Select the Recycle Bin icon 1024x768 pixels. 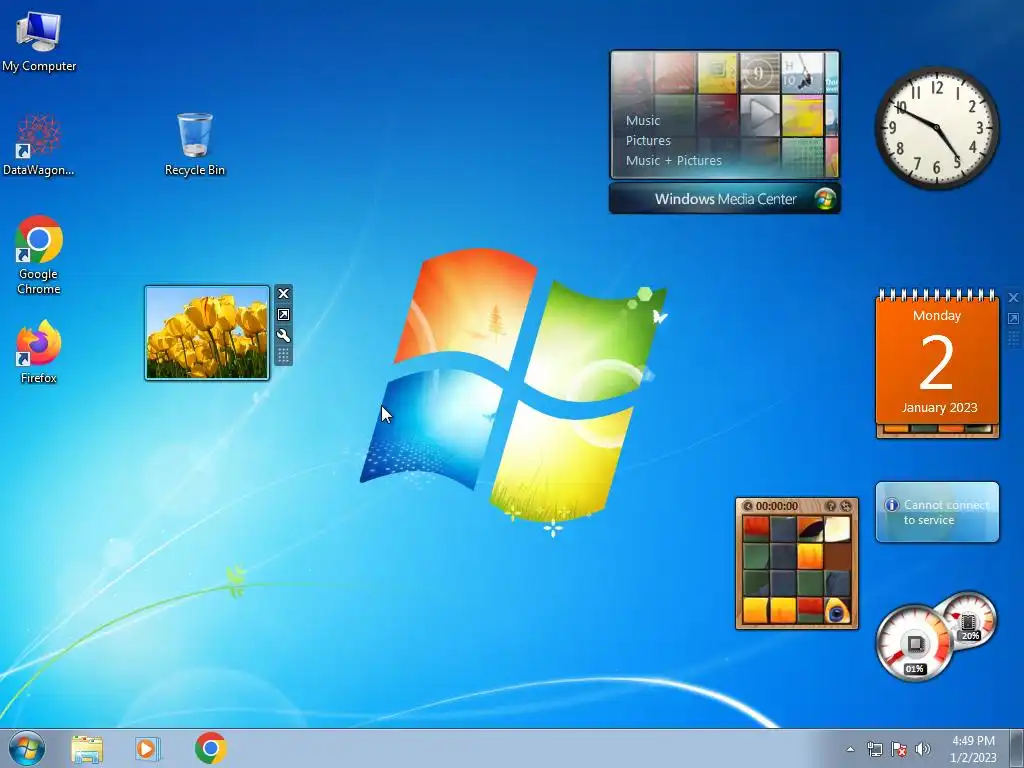[195, 144]
